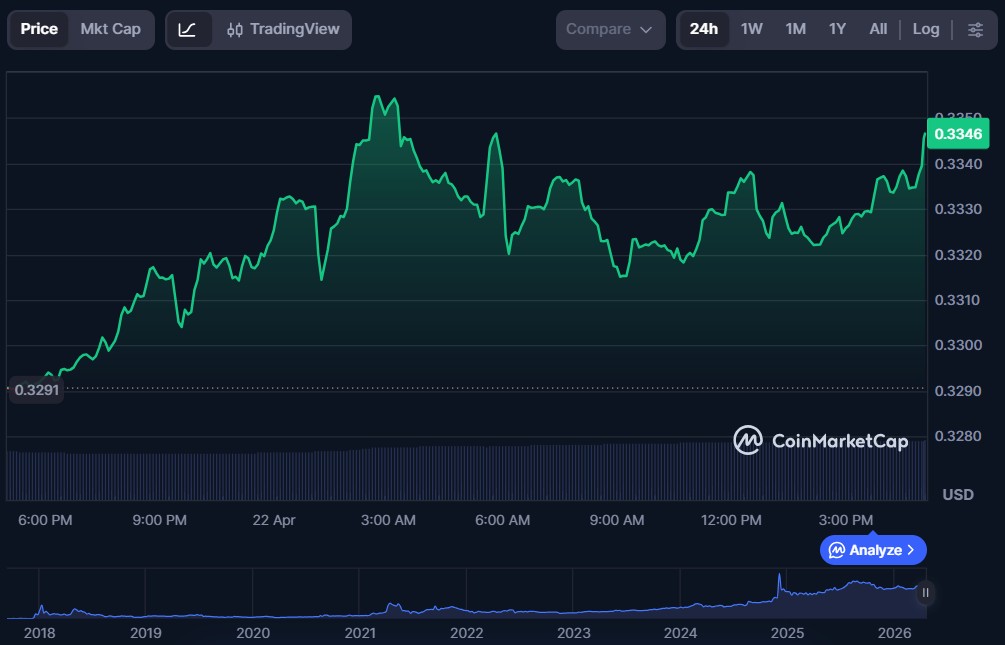Viewport: 1005px width, 645px height.
Task: Switch to TradingView candlestick chart
Action: click(x=283, y=29)
